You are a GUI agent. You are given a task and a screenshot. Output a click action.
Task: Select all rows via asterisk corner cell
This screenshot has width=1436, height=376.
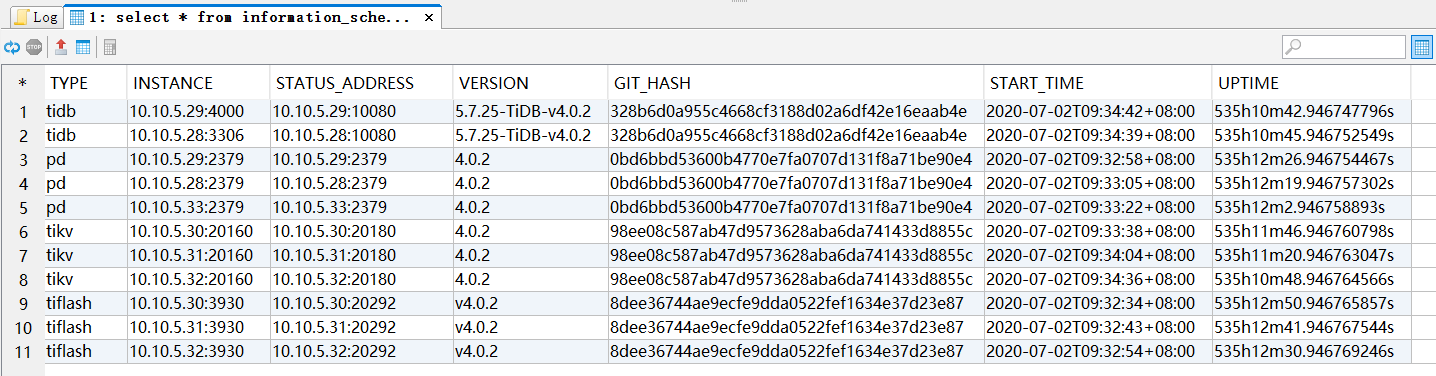click(x=22, y=83)
